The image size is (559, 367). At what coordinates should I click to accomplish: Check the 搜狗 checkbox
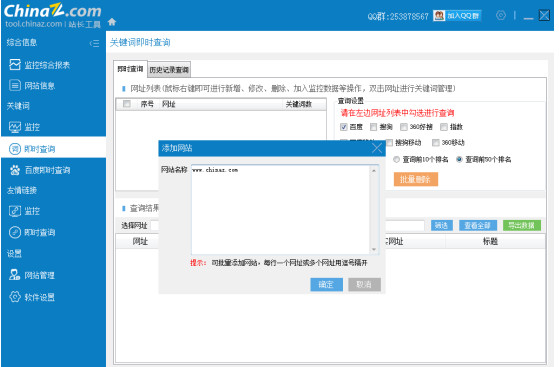tap(373, 127)
